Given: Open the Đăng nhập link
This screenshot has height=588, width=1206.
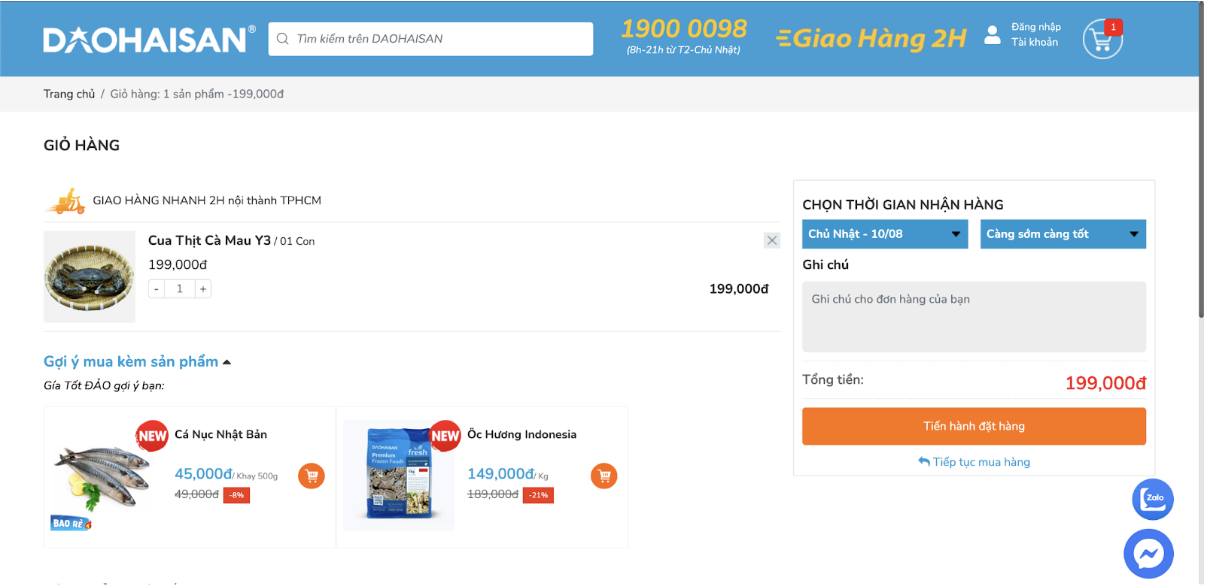Looking at the screenshot, I should (1036, 27).
